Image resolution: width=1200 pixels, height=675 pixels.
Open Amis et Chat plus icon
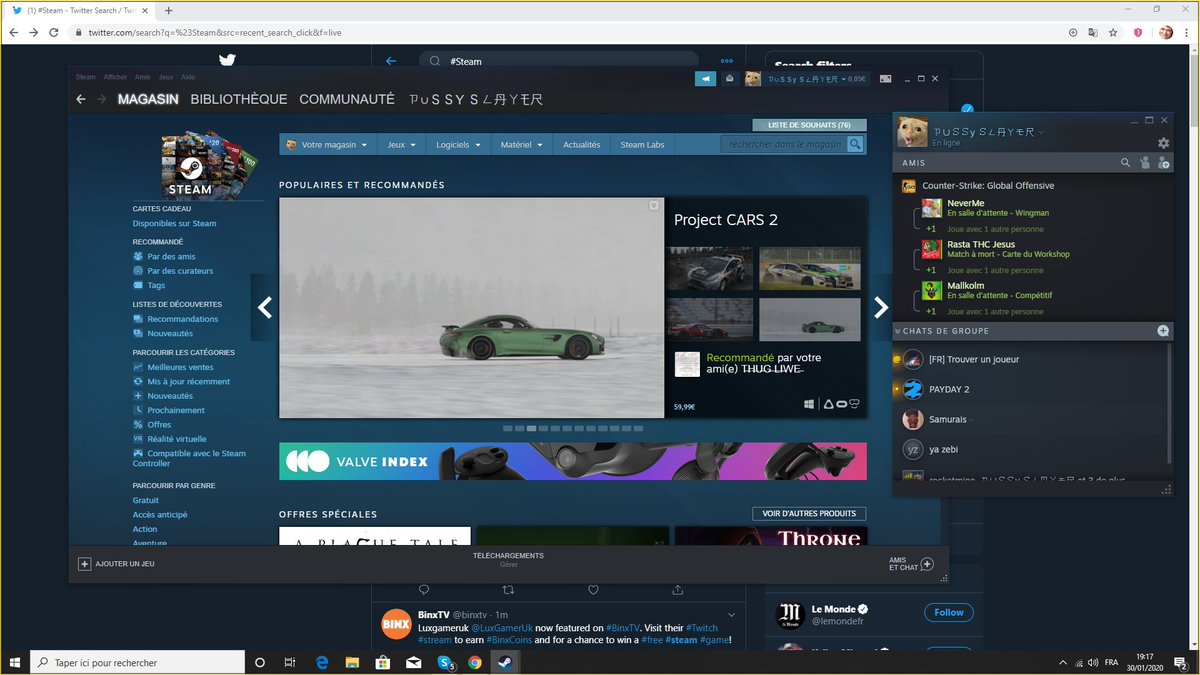tap(927, 564)
